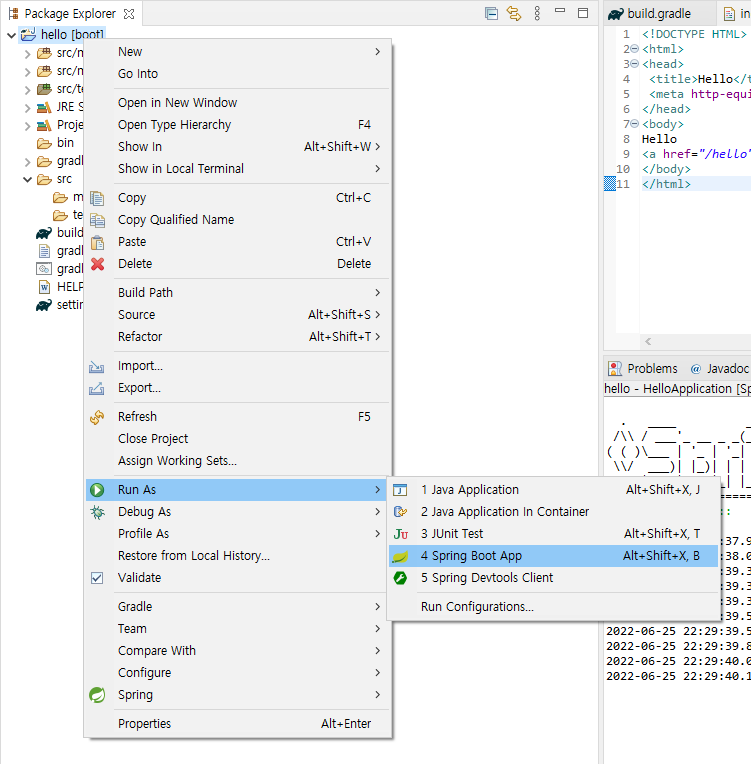Open the Refactor submenu

tap(238, 337)
